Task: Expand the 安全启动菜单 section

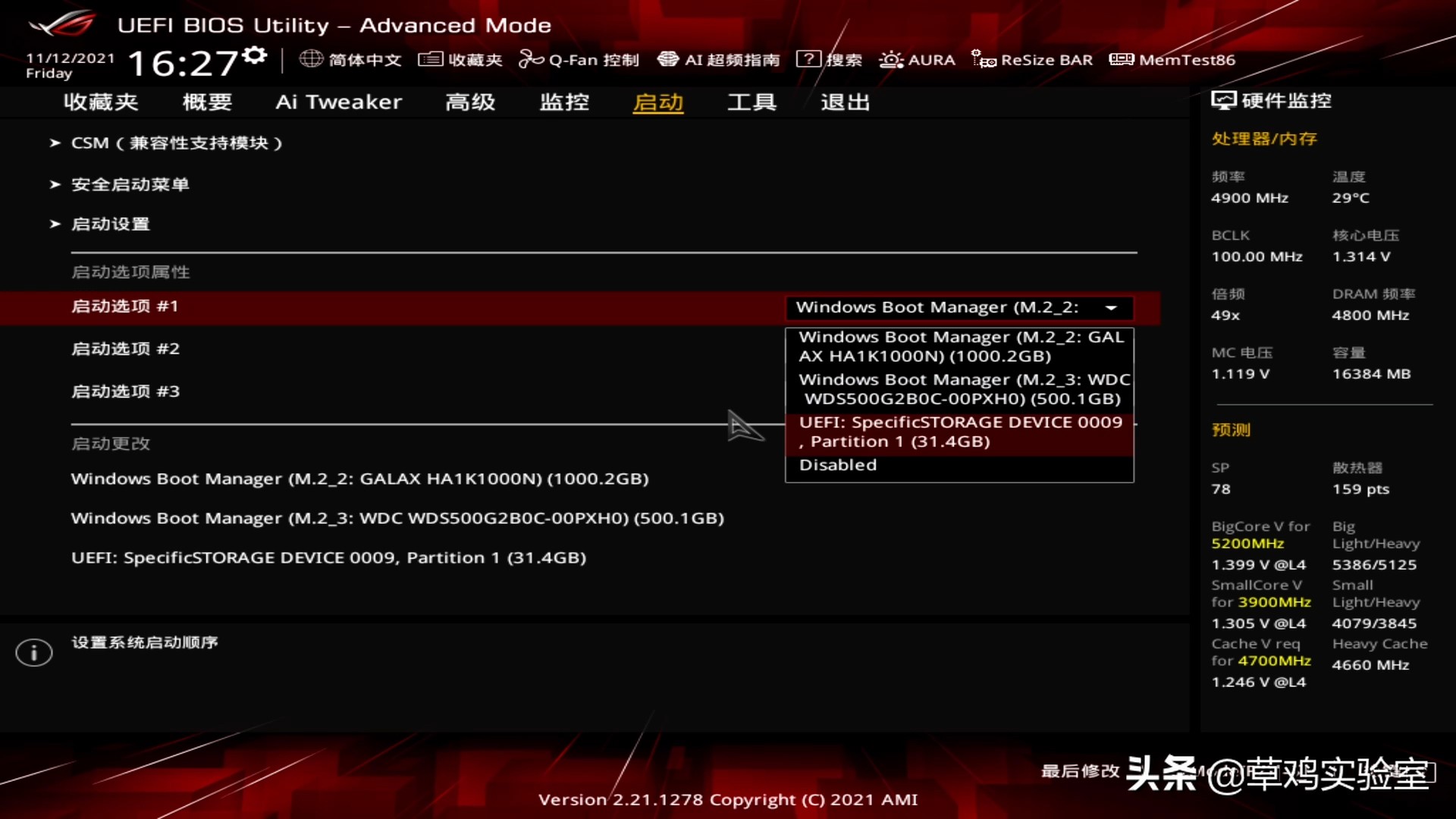Action: [x=130, y=184]
